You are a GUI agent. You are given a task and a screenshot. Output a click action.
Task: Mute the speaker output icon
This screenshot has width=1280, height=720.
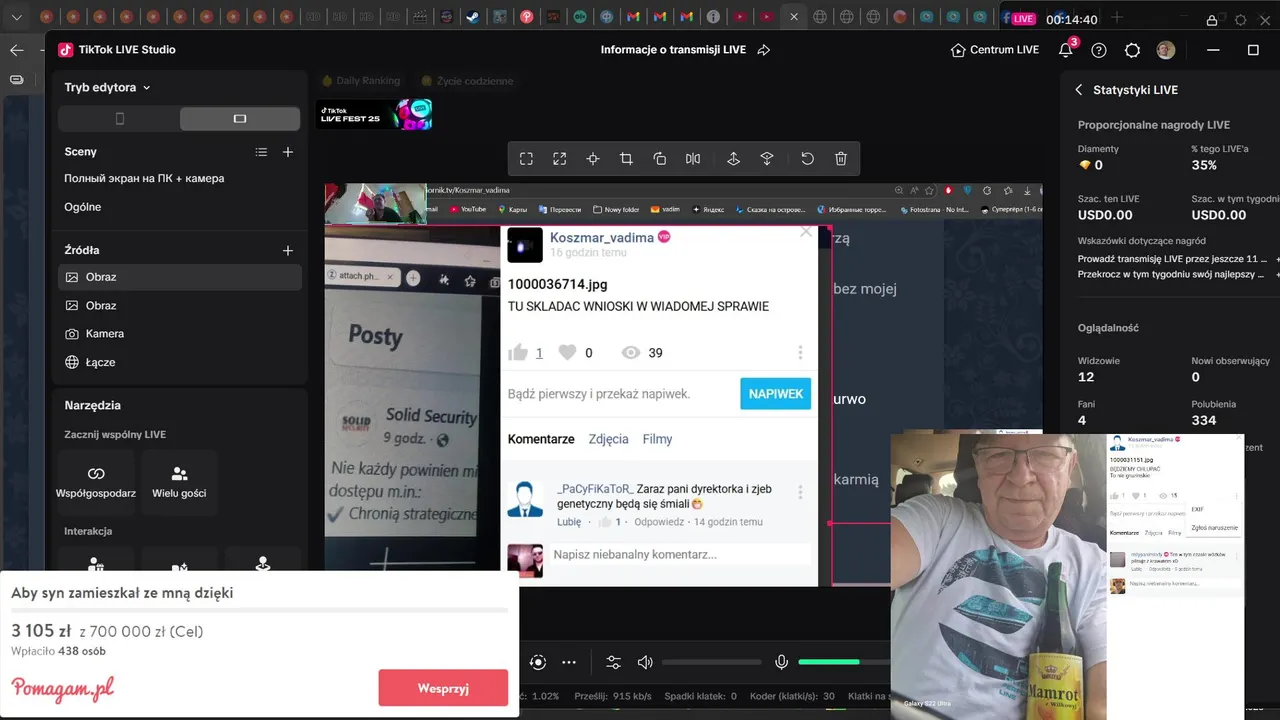(645, 662)
